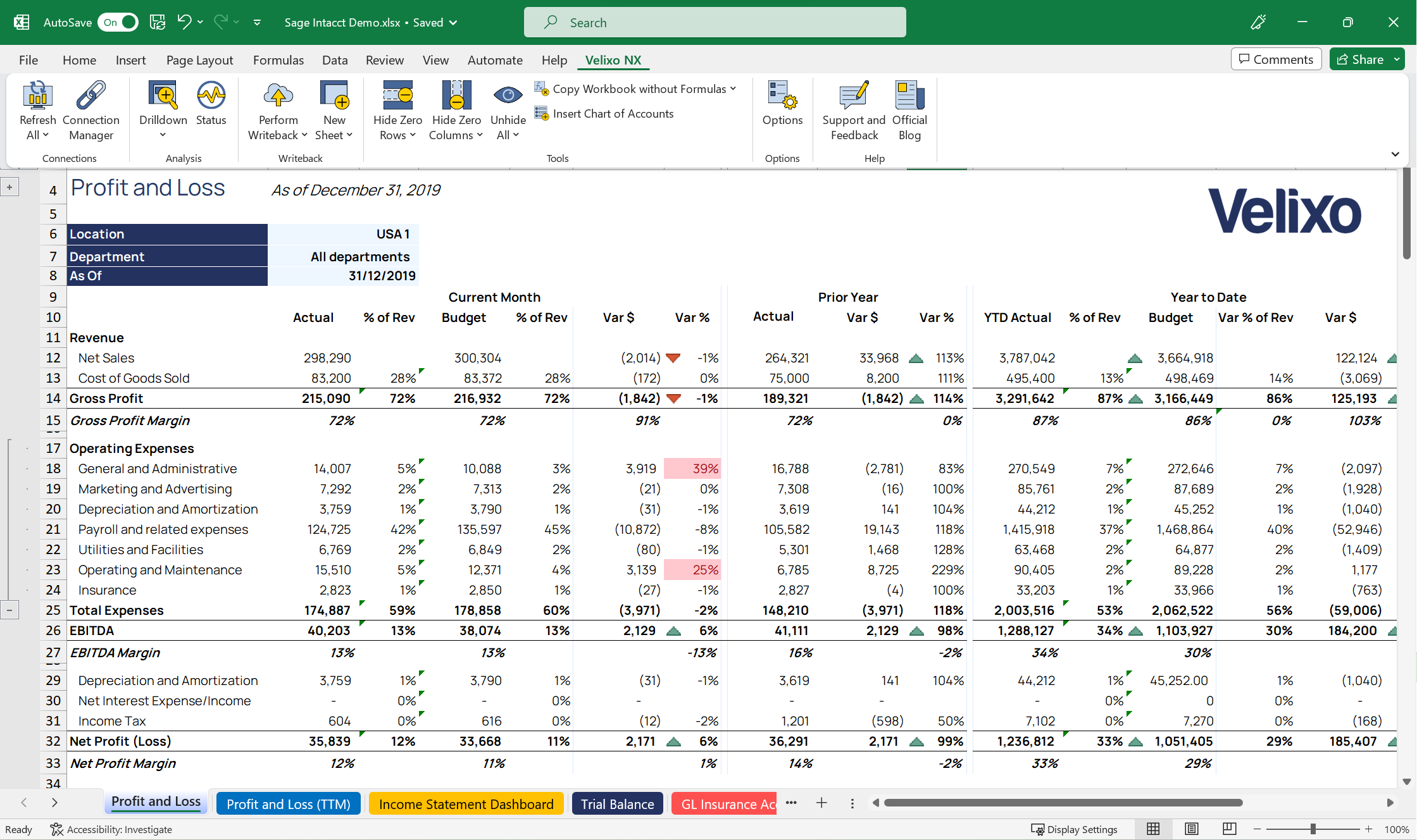Click the Redo arrow
The width and height of the screenshot is (1417, 840).
click(220, 22)
